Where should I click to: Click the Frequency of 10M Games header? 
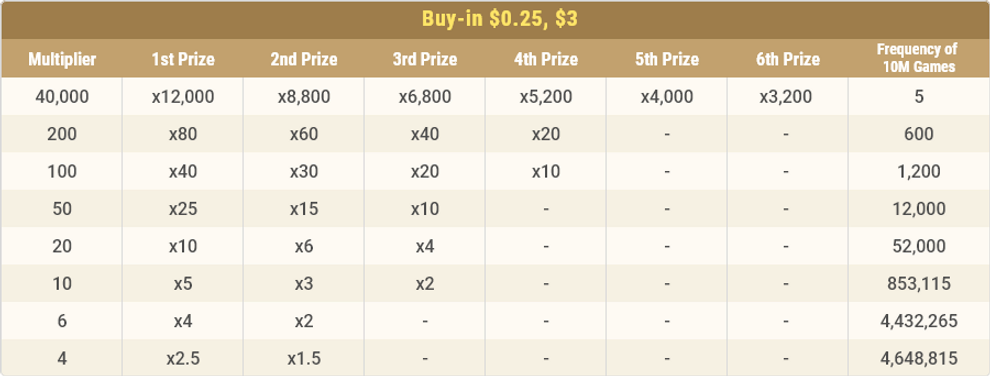tap(919, 58)
